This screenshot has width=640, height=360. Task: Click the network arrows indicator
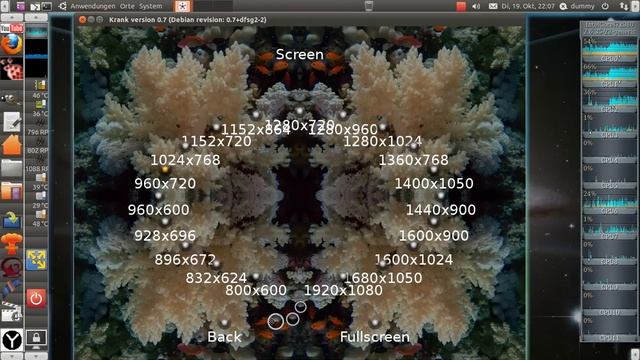coord(624,6)
